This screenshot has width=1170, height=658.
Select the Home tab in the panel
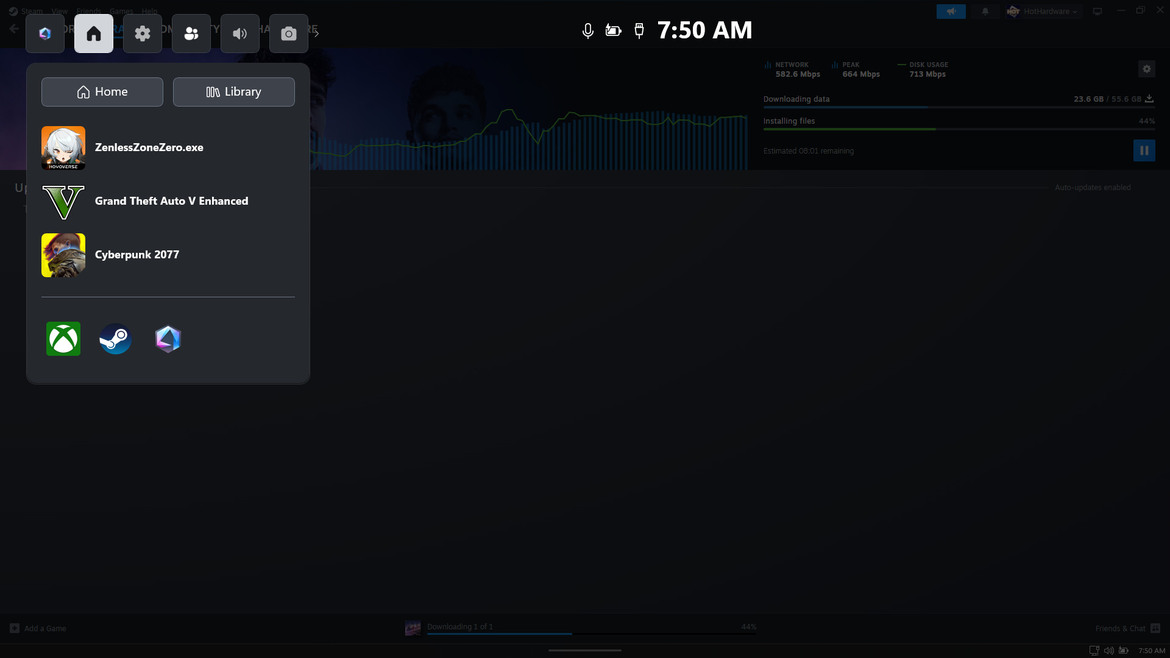coord(102,92)
